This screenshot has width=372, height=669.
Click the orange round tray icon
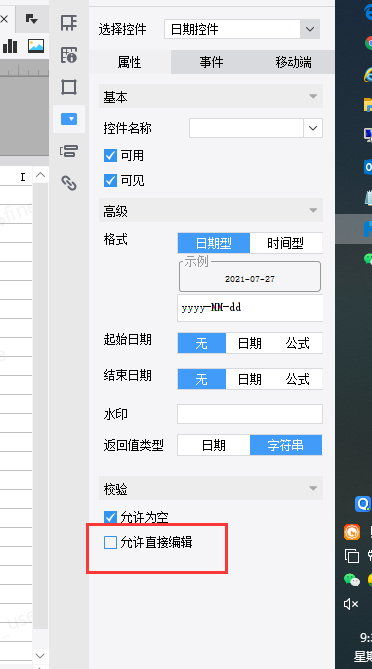point(352,532)
